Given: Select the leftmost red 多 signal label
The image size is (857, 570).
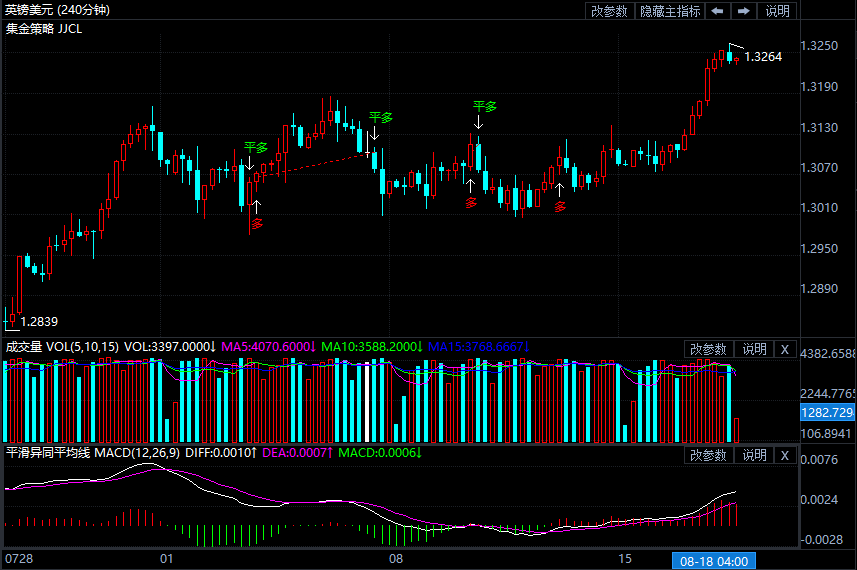Looking at the screenshot, I should [x=257, y=223].
